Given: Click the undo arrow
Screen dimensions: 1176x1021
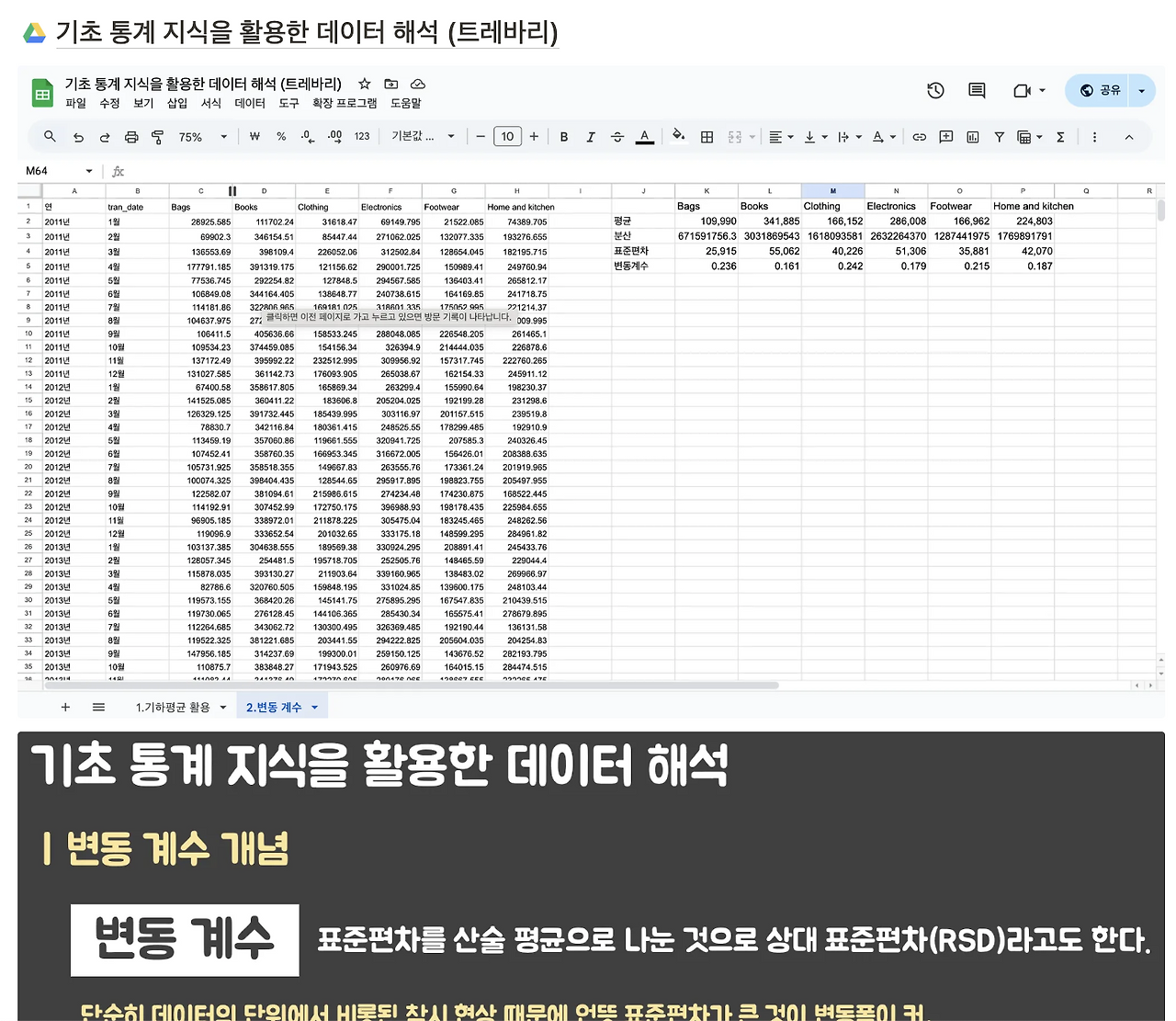Looking at the screenshot, I should [79, 136].
